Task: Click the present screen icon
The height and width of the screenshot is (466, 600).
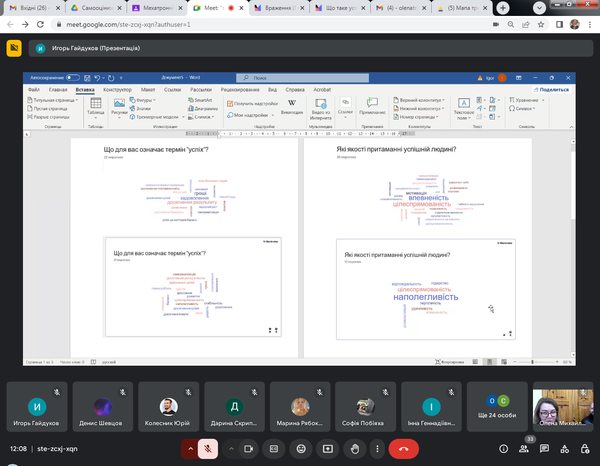Action: tap(329, 450)
